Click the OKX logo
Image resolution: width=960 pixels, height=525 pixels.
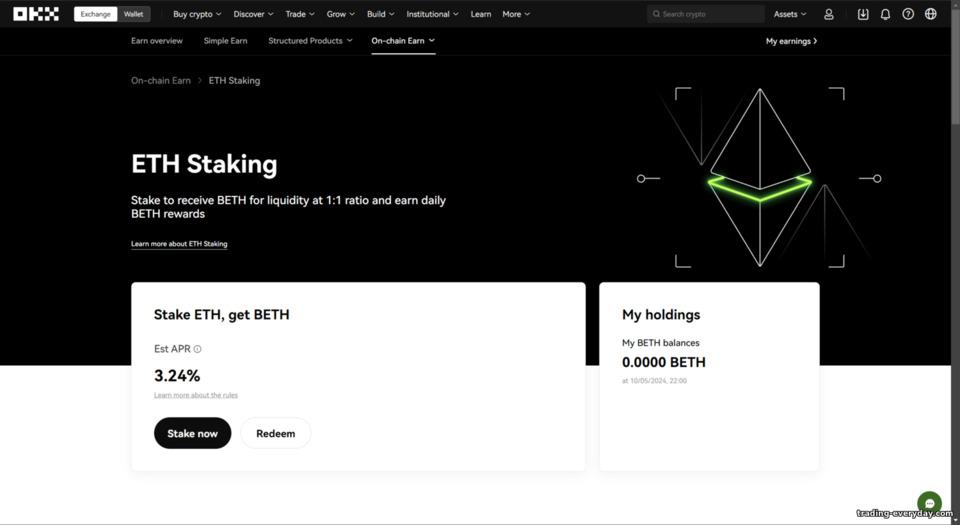[36, 14]
